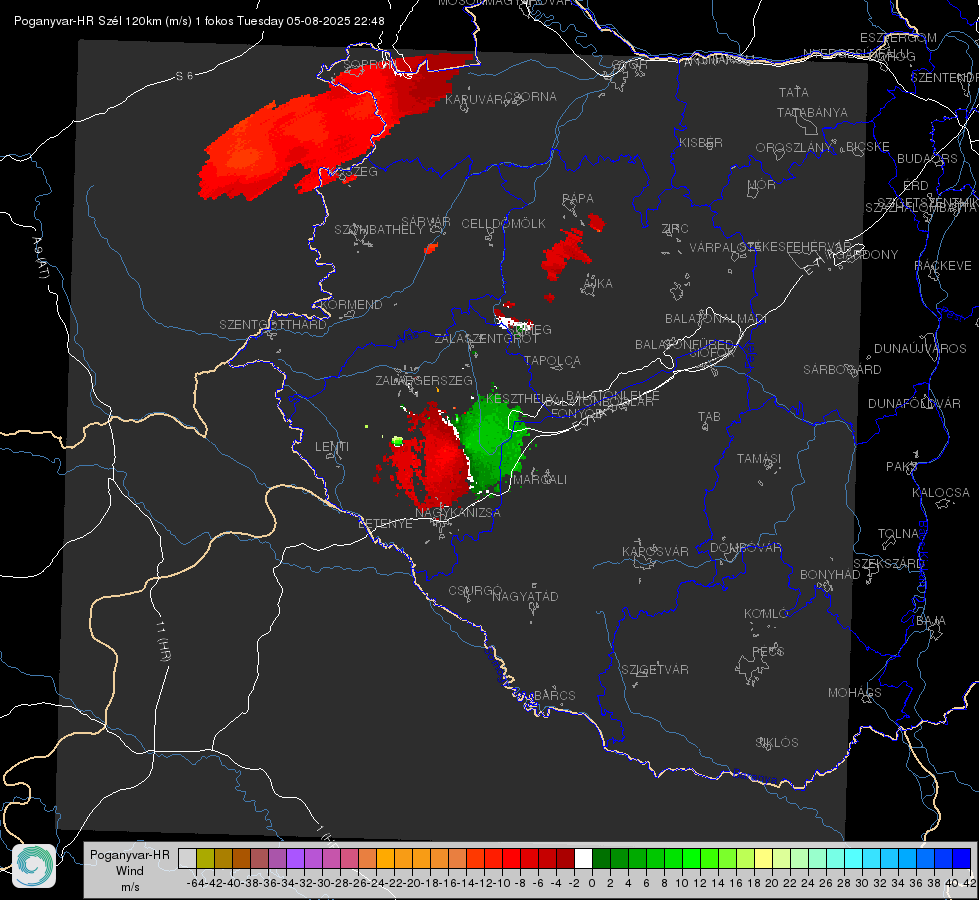Click the DOMBÓVÁR city label
This screenshot has height=900, width=979.
click(746, 547)
